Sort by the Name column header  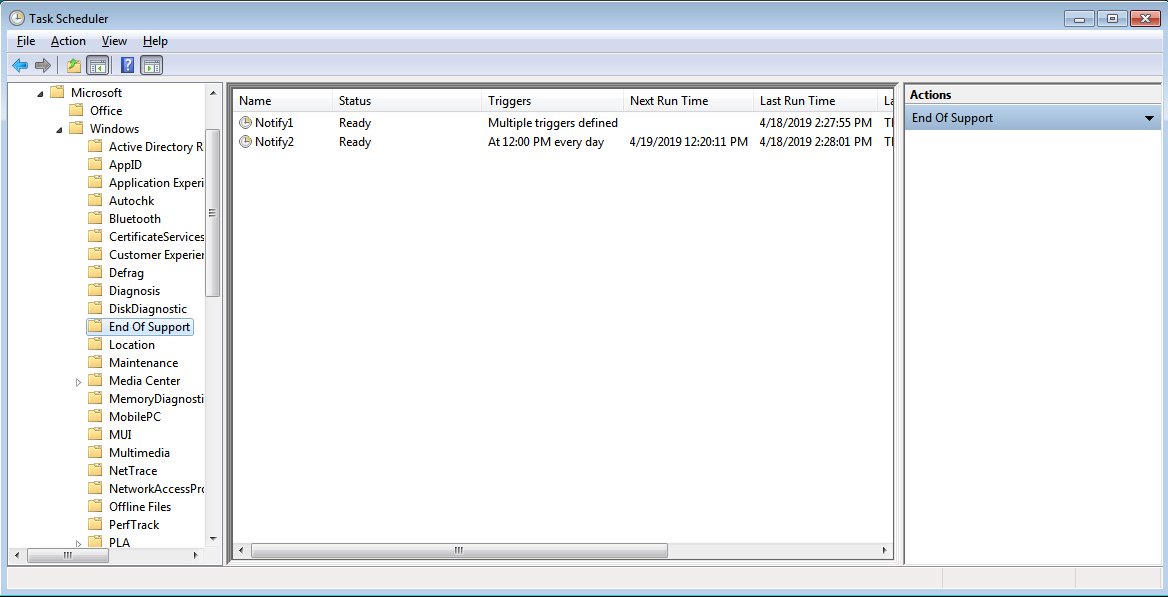coord(282,101)
